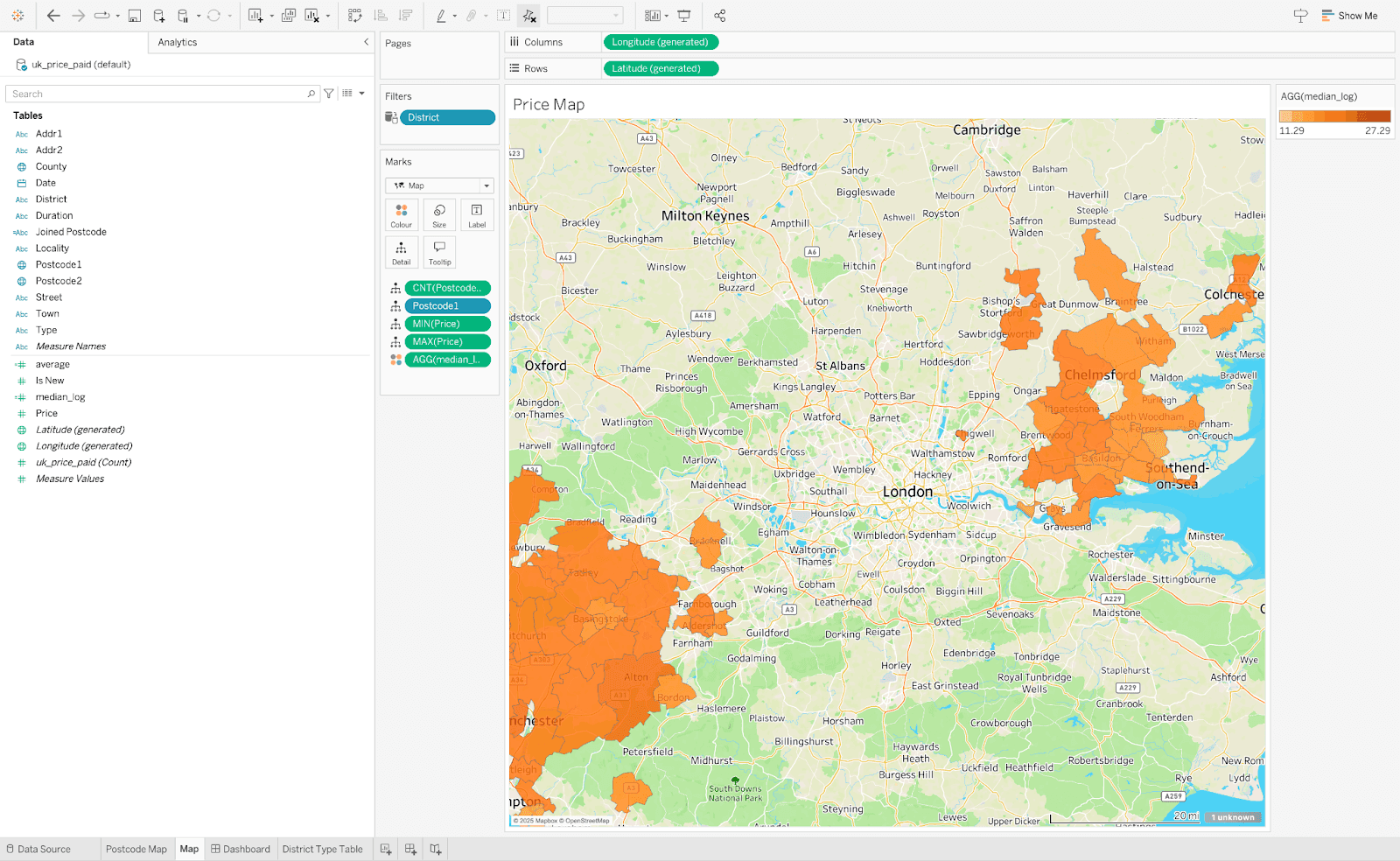Screen dimensions: 1400x861
Task: Open Presentation mode
Action: click(x=684, y=16)
